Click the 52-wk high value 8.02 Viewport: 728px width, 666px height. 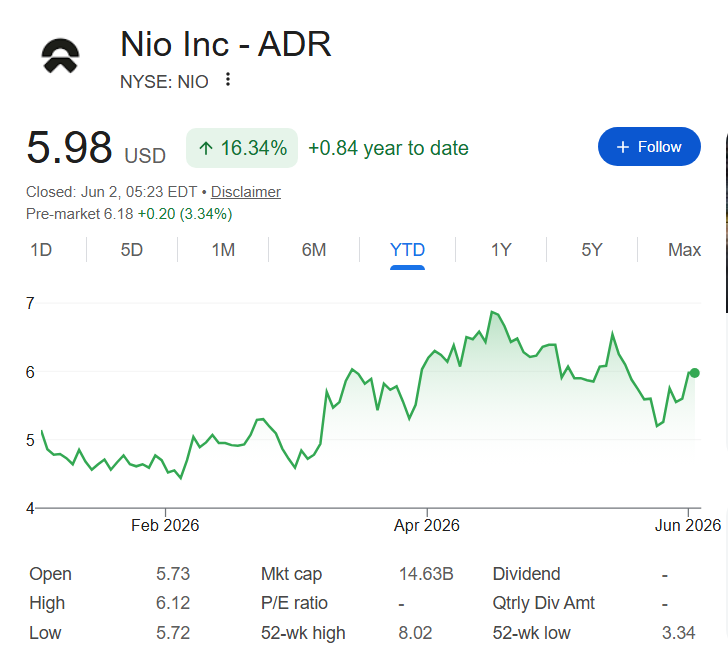(415, 633)
